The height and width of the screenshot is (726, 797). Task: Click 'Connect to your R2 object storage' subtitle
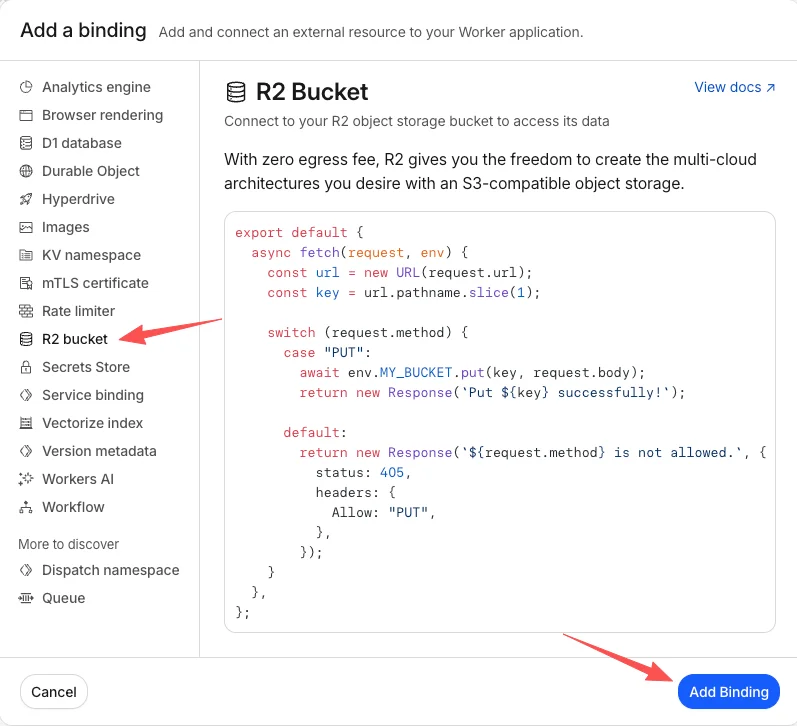pos(417,122)
